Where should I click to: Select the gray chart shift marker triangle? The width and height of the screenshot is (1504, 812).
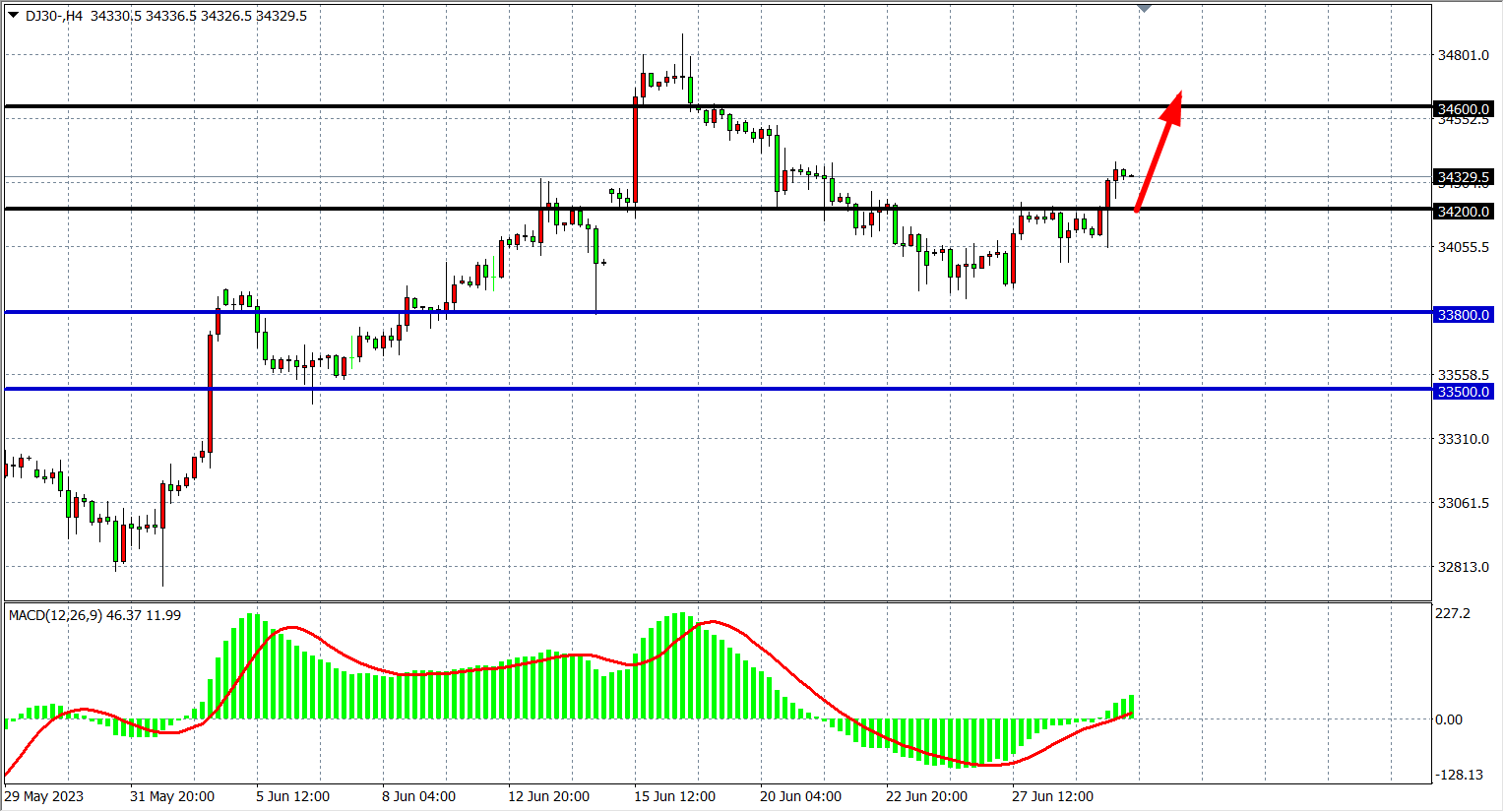(1144, 8)
